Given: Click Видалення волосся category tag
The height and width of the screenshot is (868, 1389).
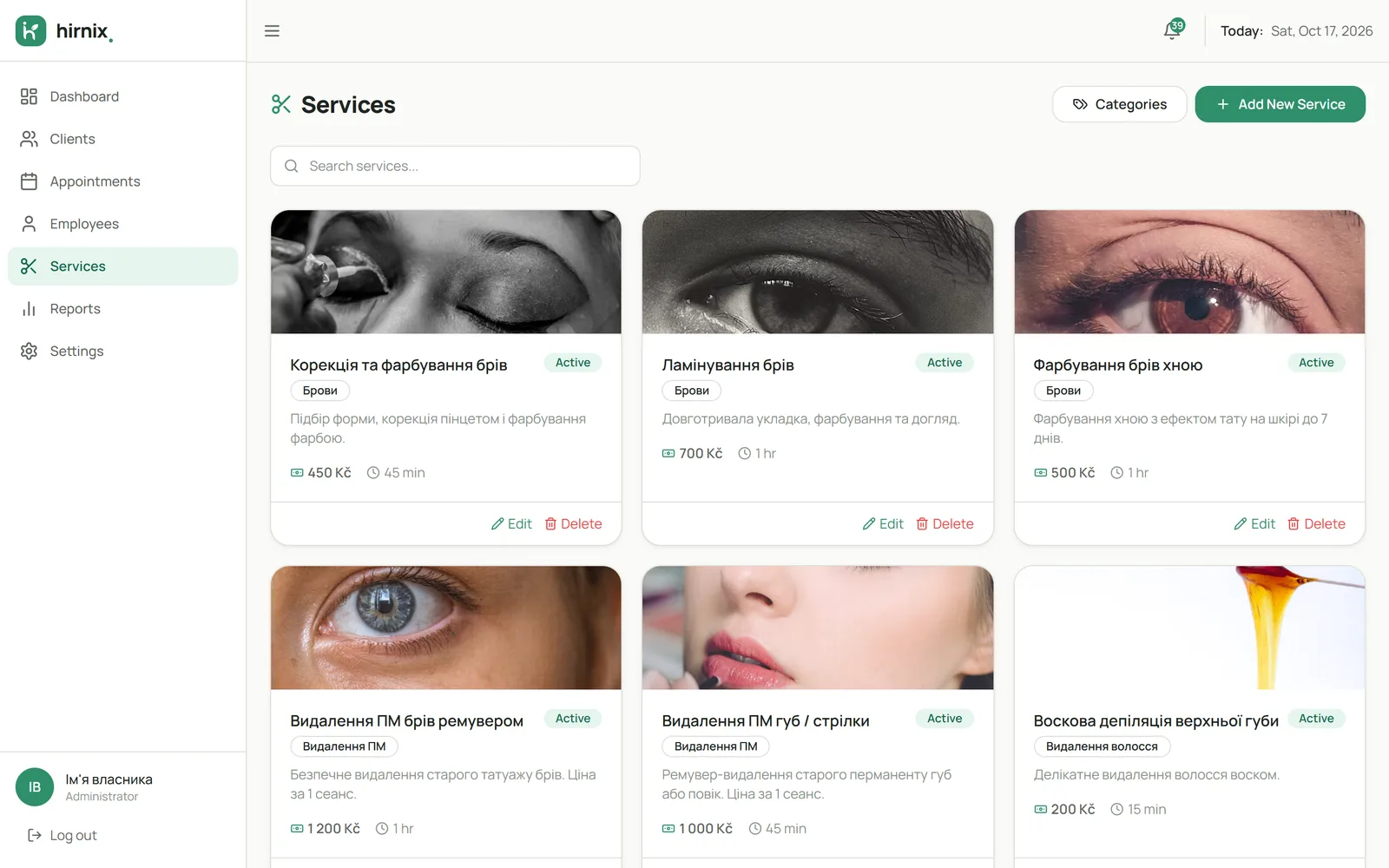Looking at the screenshot, I should pyautogui.click(x=1102, y=746).
